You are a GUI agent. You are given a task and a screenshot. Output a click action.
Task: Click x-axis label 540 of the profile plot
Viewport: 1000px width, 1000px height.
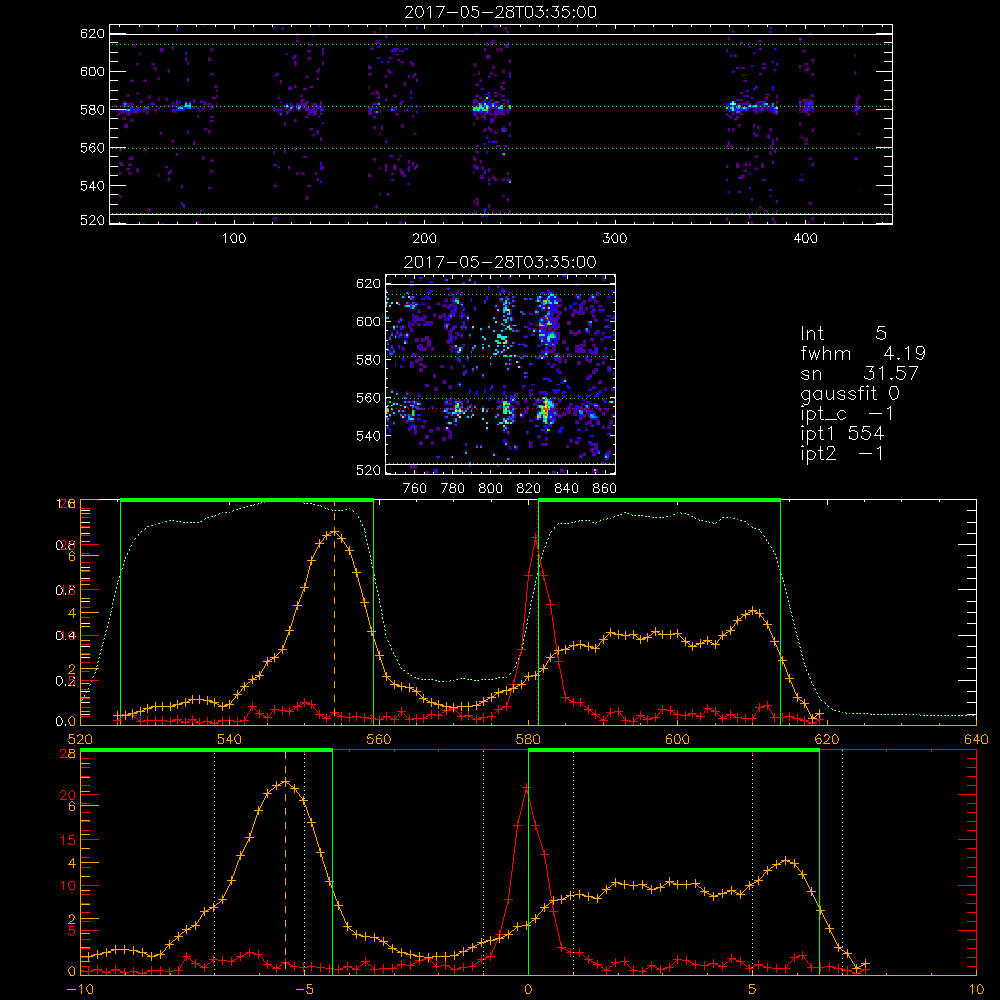click(230, 740)
